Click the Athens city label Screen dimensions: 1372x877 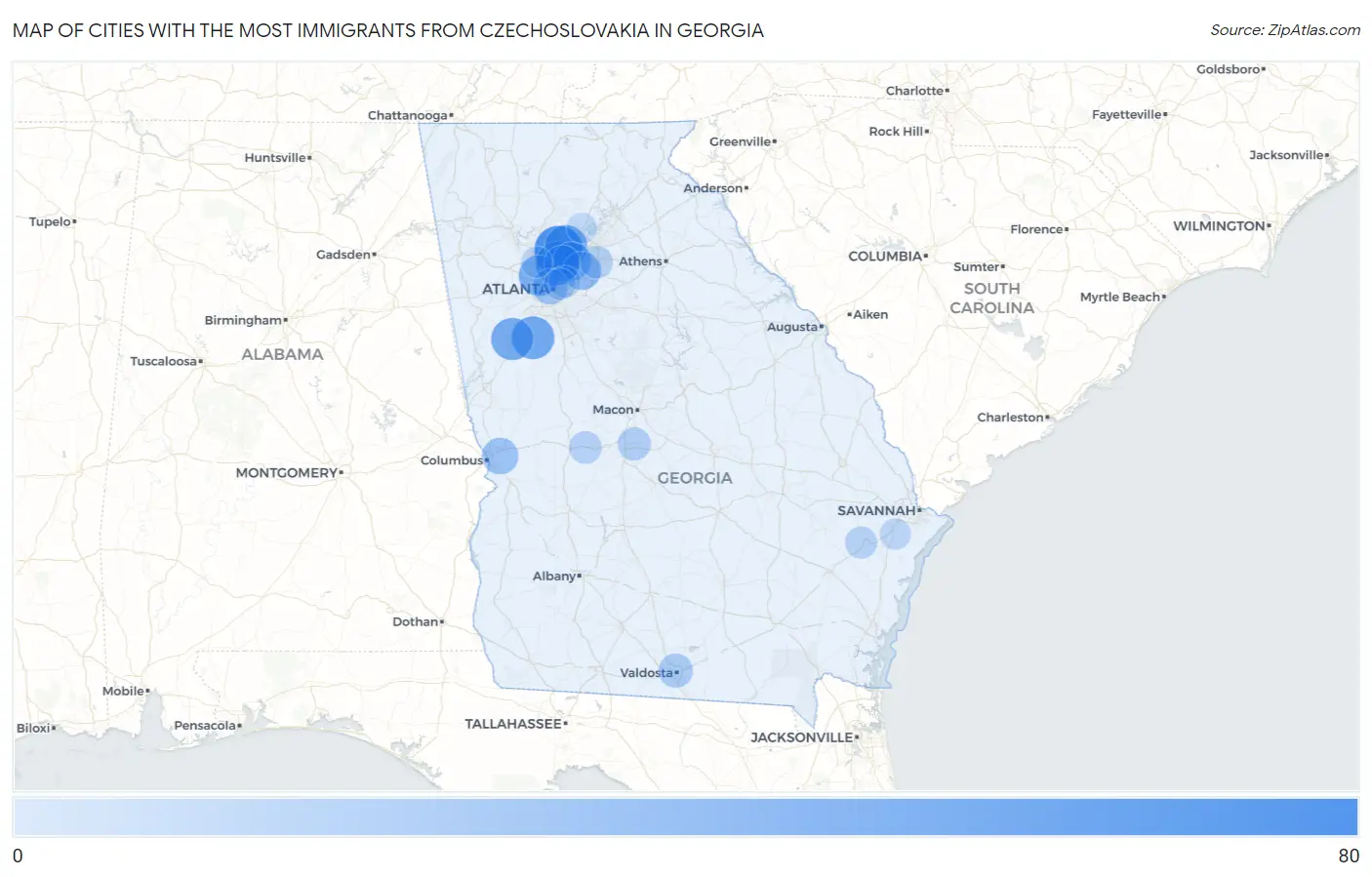640,261
